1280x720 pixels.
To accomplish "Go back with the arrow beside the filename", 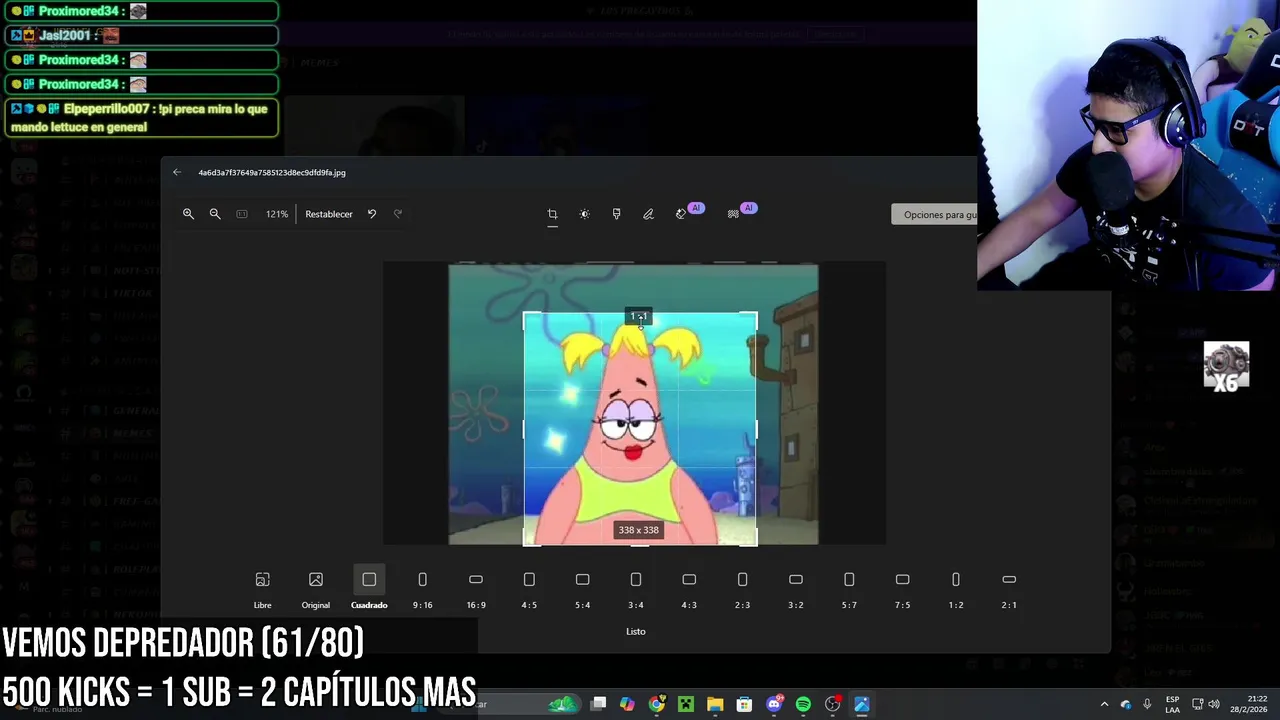I will 177,172.
